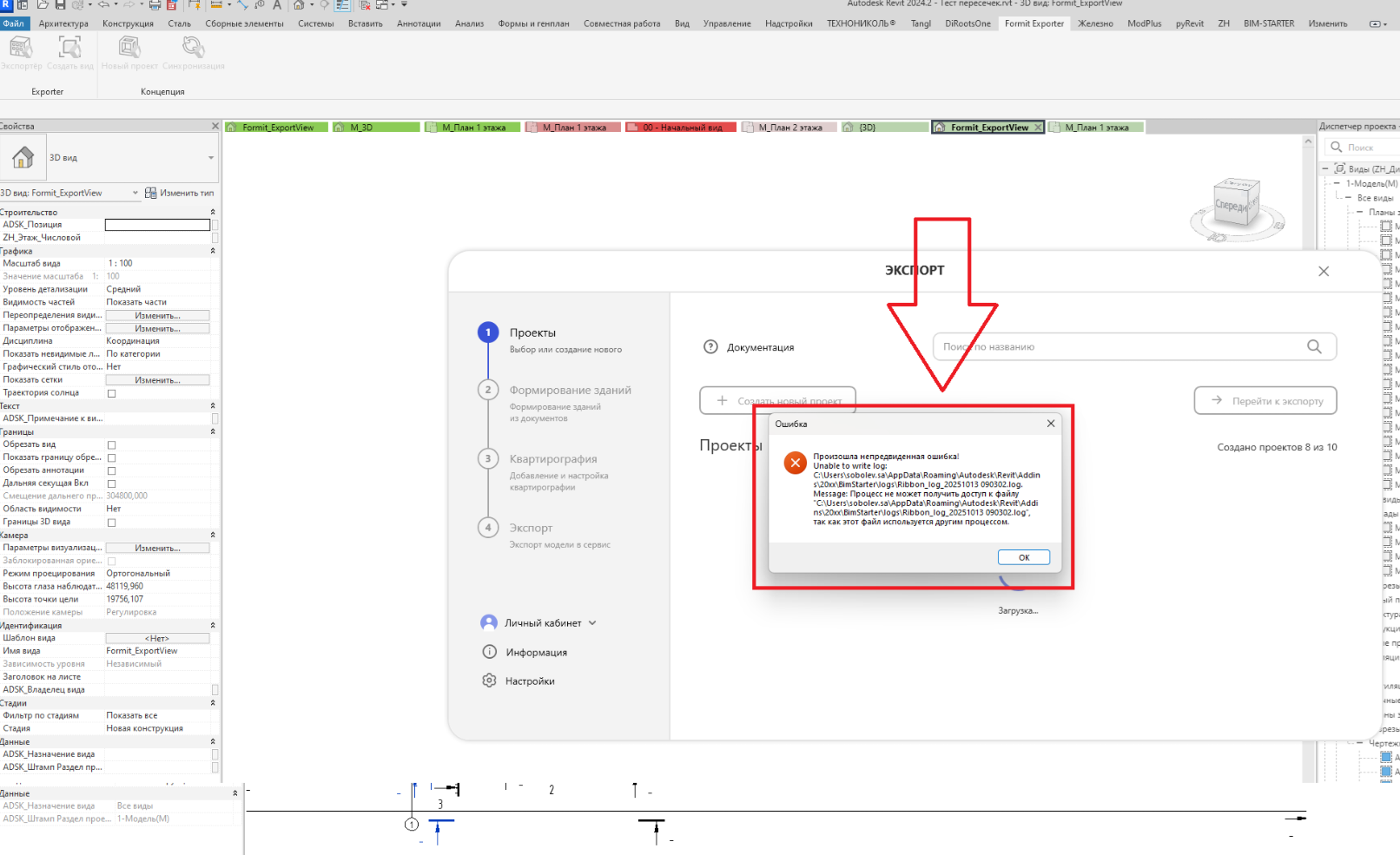1400x855 pixels.
Task: Click the Undo arrow icon
Action: tap(104, 4)
